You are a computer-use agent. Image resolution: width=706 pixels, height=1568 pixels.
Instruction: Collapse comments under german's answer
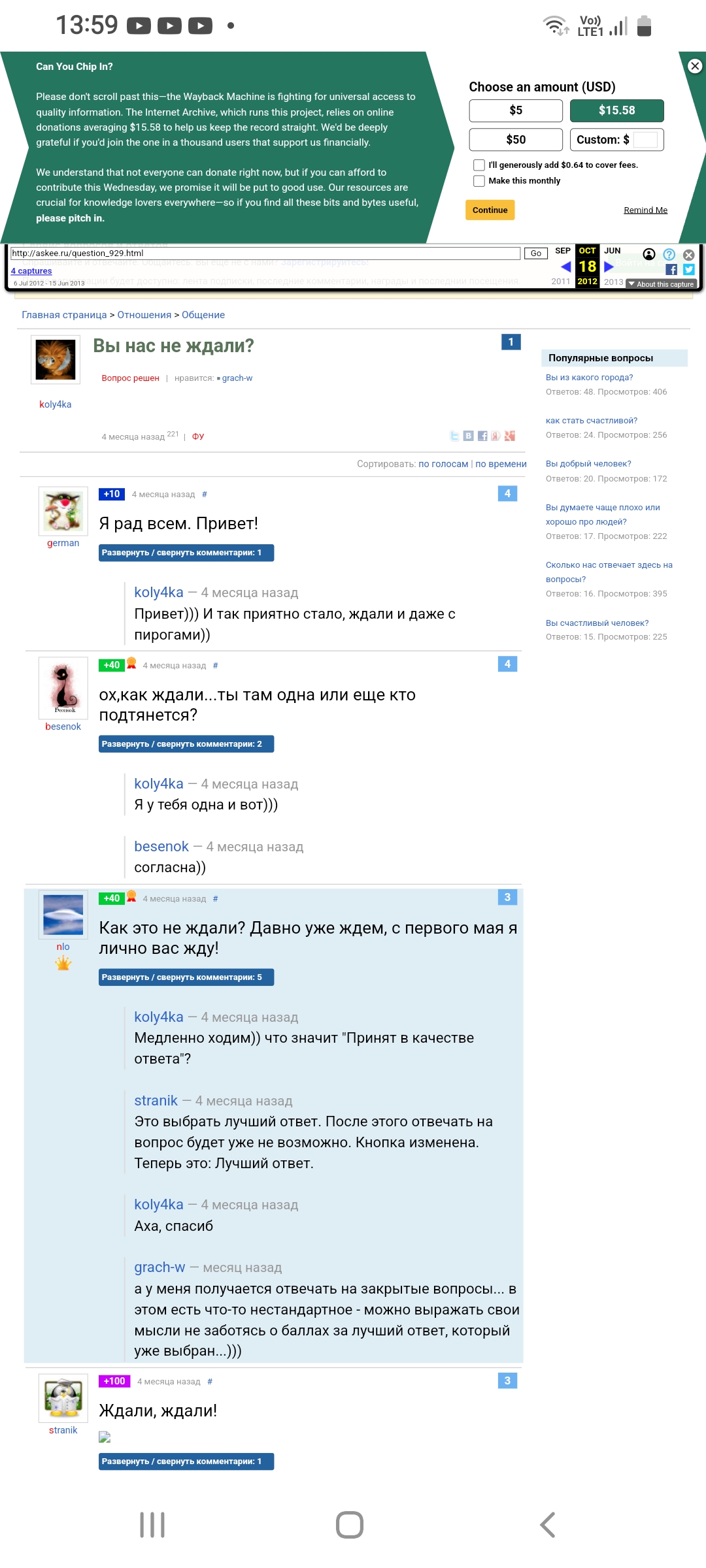(x=186, y=553)
